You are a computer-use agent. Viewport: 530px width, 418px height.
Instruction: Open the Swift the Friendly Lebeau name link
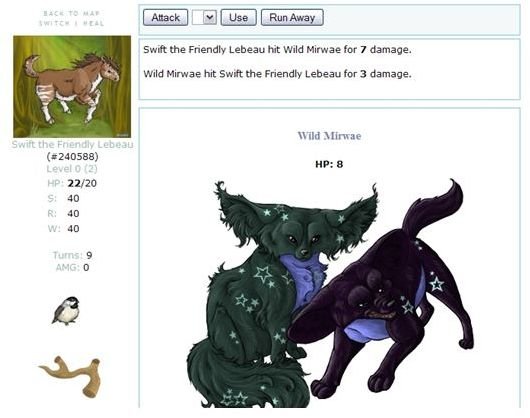[x=72, y=144]
